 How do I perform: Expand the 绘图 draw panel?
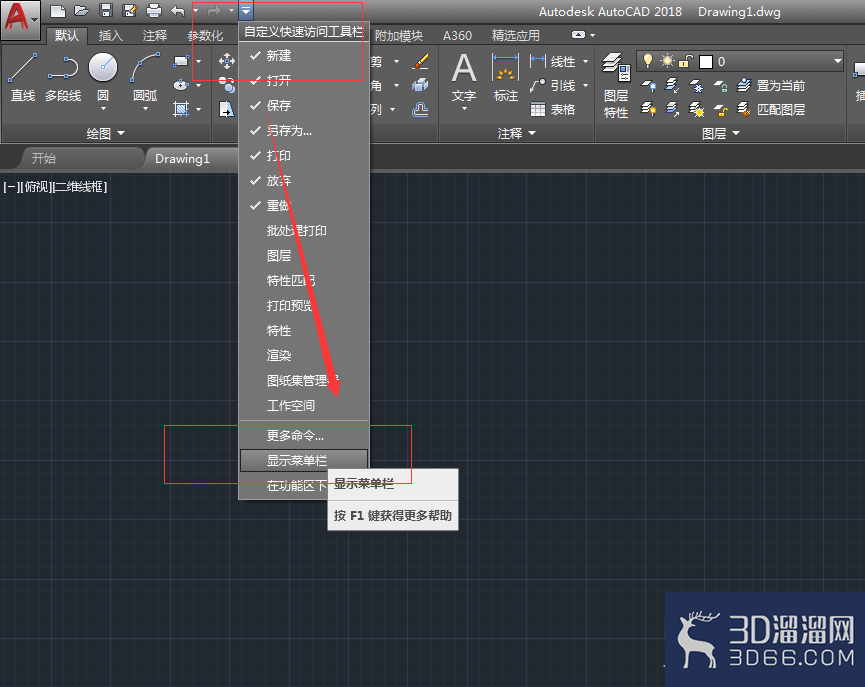click(x=106, y=133)
